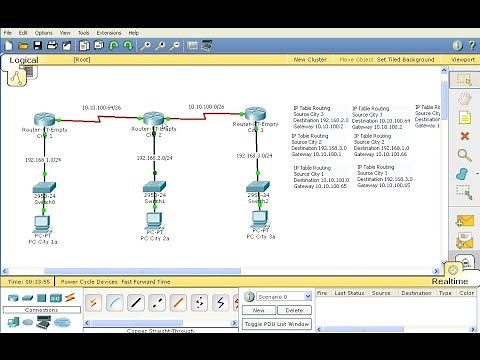Image resolution: width=480 pixels, height=360 pixels.
Task: Pick the phone cable connection
Action: pos(200,303)
